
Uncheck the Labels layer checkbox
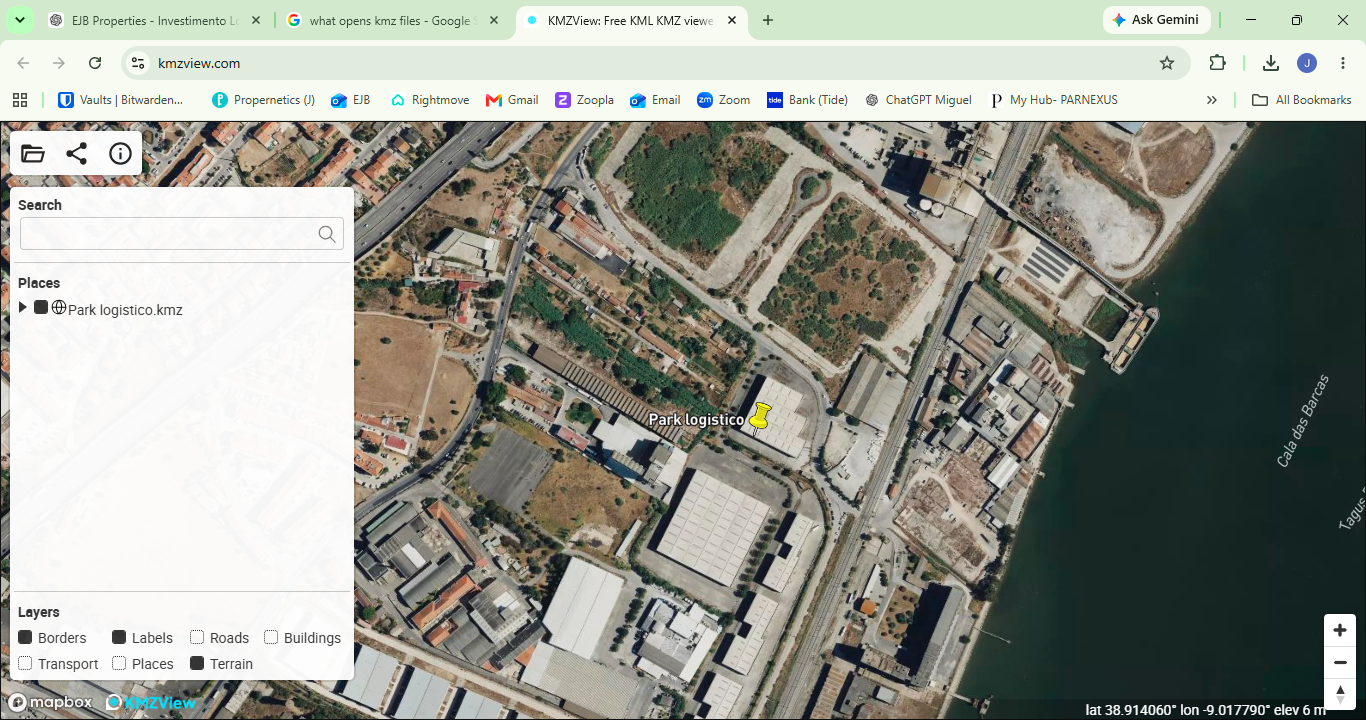[x=119, y=637]
